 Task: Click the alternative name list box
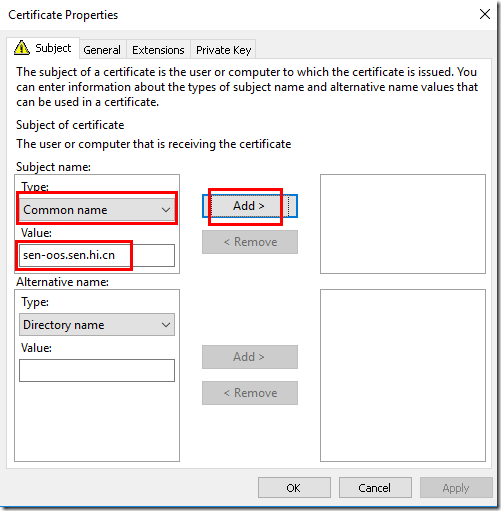[403, 375]
